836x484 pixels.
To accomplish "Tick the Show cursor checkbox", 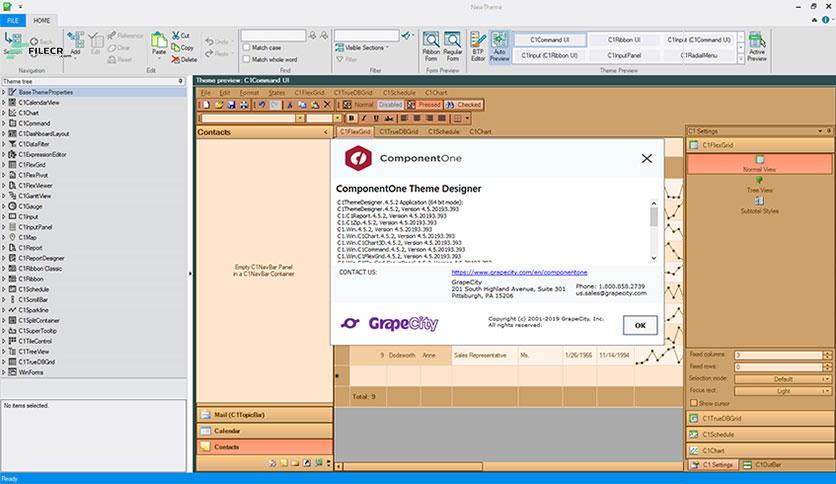I will (x=694, y=403).
